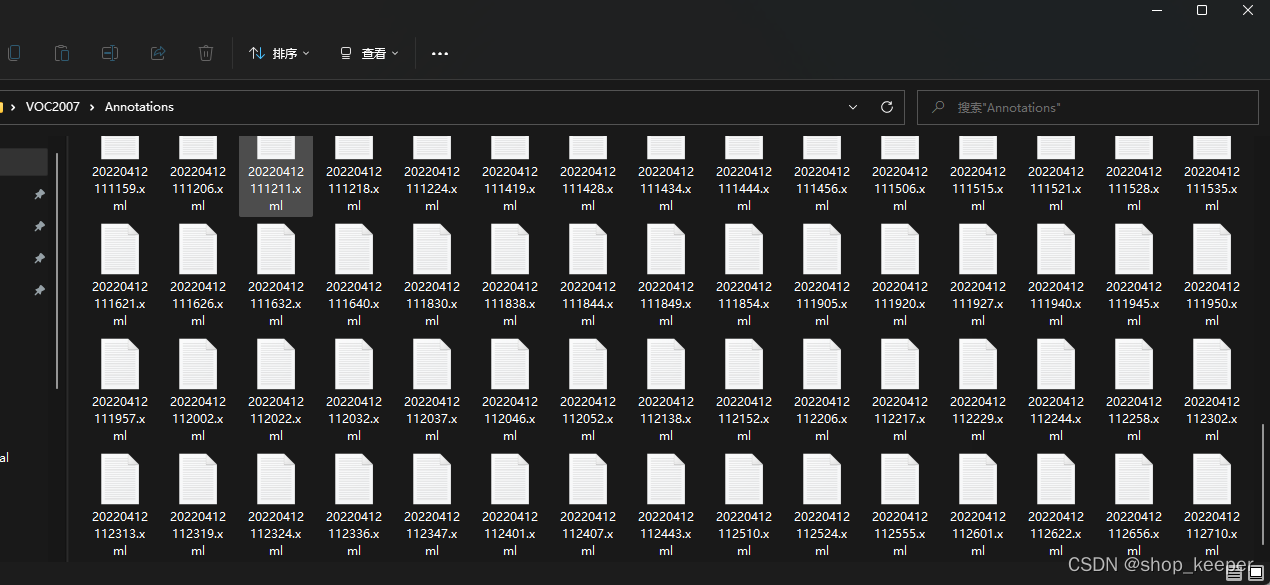This screenshot has width=1270, height=585.
Task: Select file icon 20220412111927.xml
Action: click(x=978, y=249)
